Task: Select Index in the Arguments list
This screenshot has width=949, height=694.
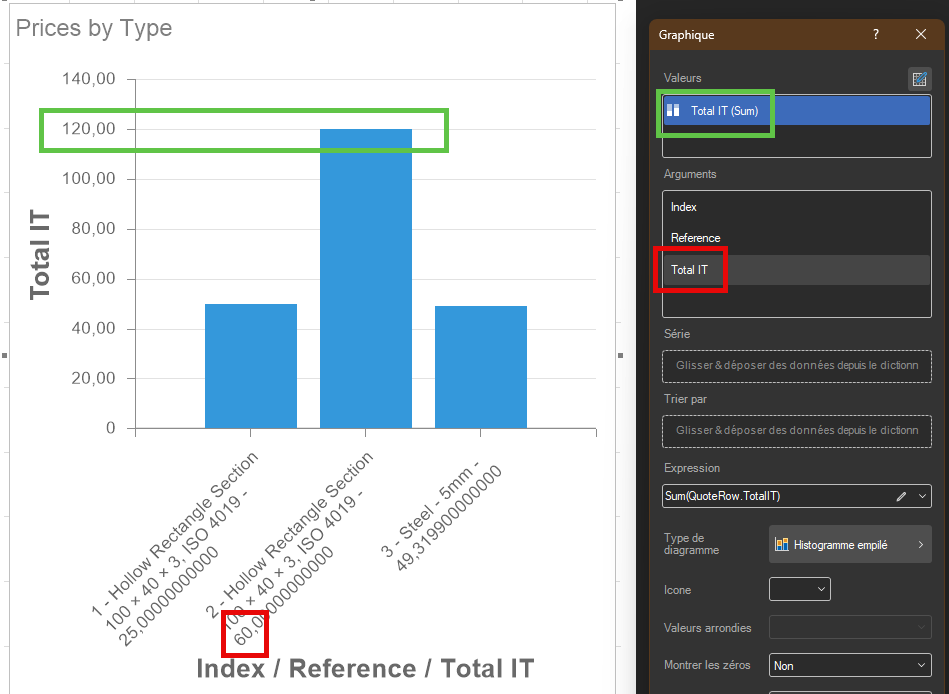Action: point(684,207)
